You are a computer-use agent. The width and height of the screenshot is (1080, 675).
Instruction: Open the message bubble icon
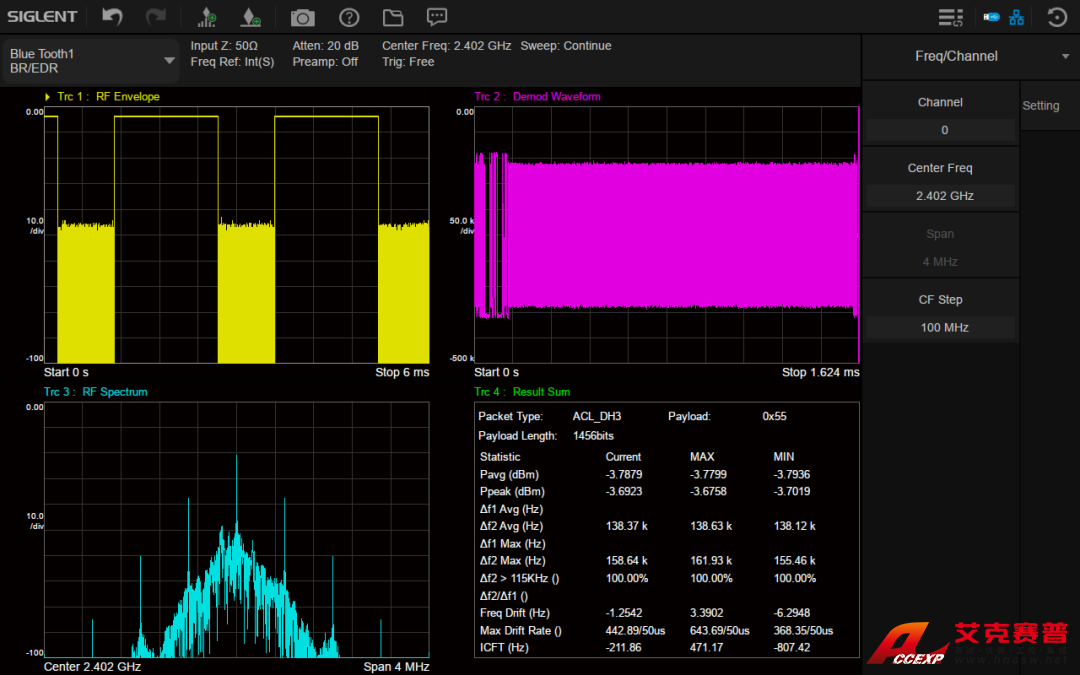[436, 17]
